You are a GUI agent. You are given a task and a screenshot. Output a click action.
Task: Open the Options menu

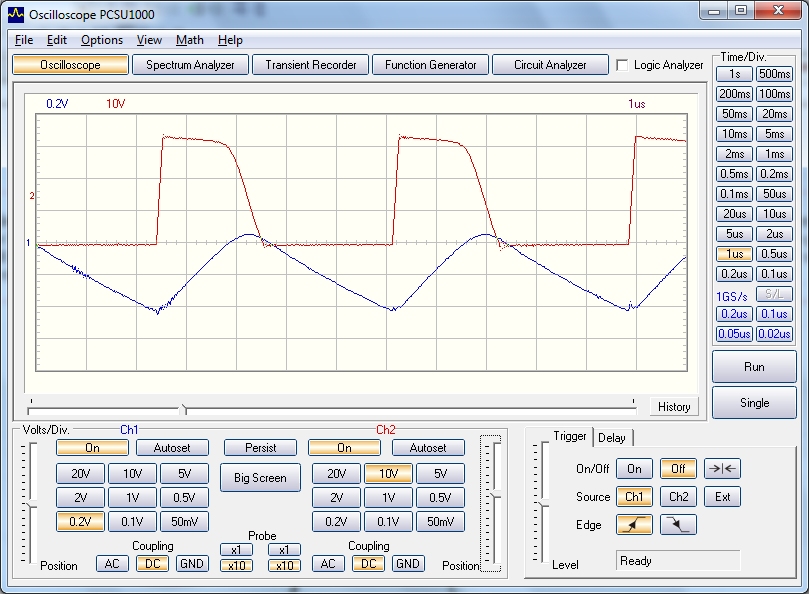pos(102,40)
